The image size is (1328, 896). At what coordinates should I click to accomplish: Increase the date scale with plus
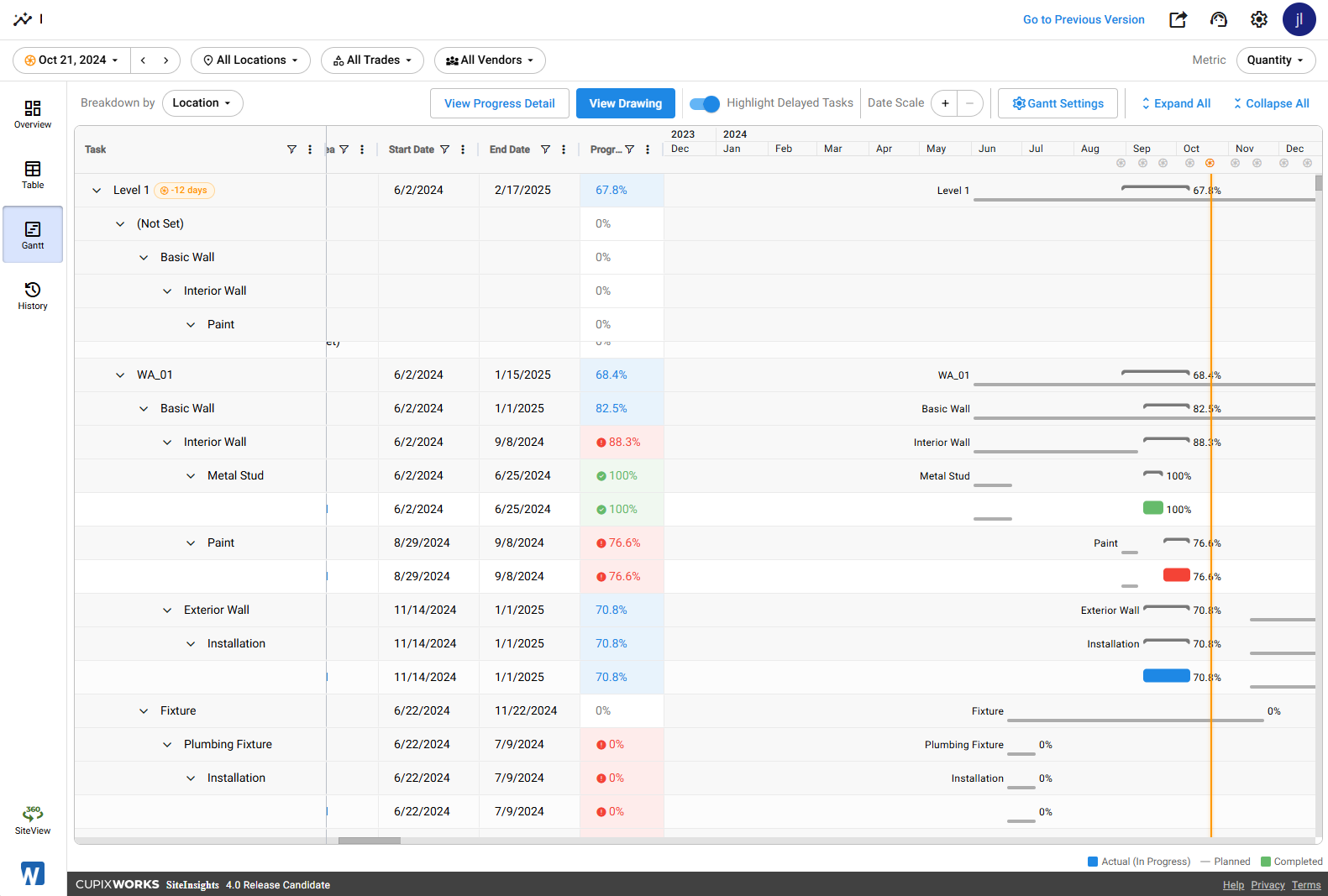(x=945, y=103)
